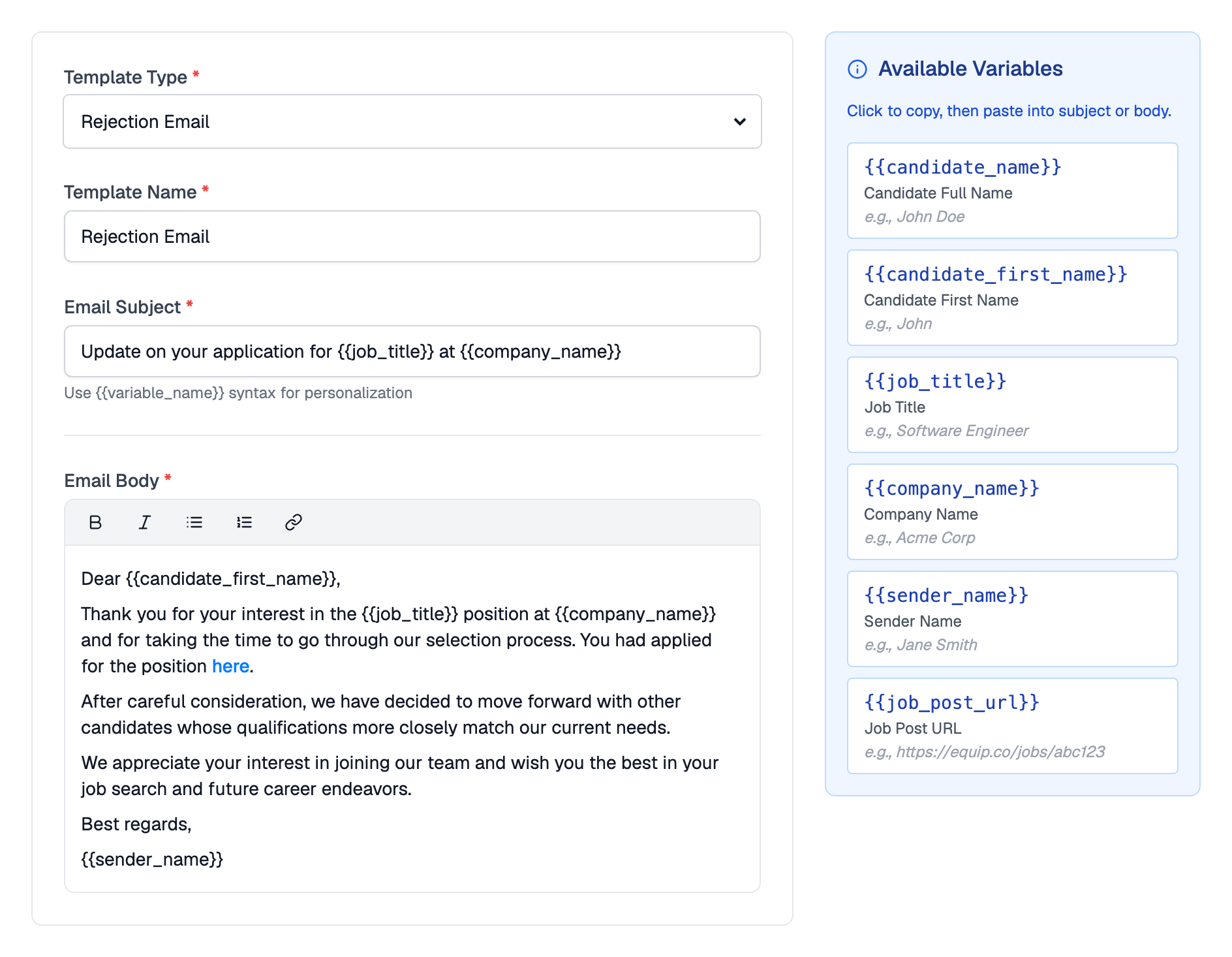Copy the {{candidate_first_name}} variable
Viewport: 1232px width, 957px height.
(1013, 298)
